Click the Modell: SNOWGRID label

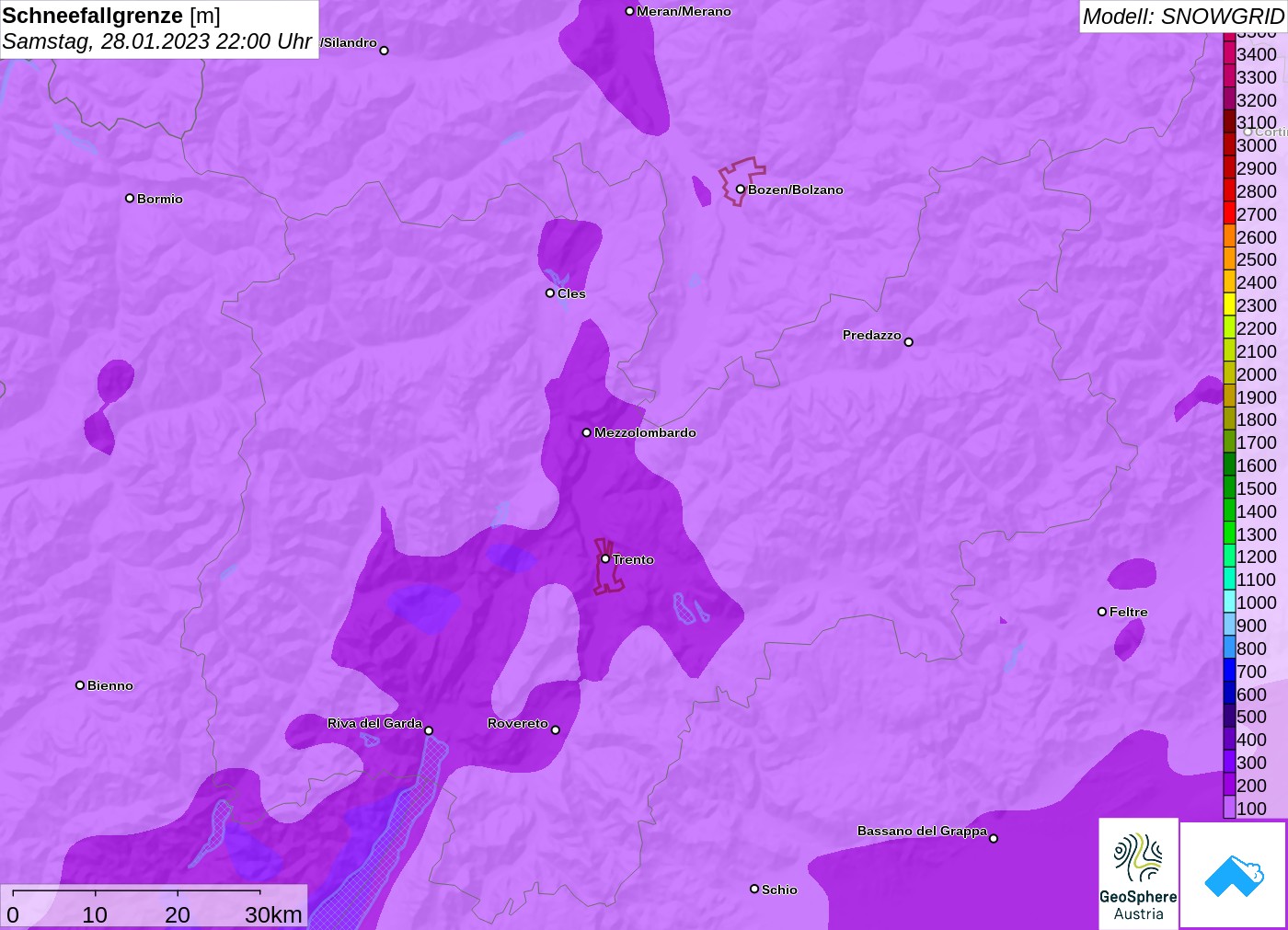click(x=1183, y=17)
